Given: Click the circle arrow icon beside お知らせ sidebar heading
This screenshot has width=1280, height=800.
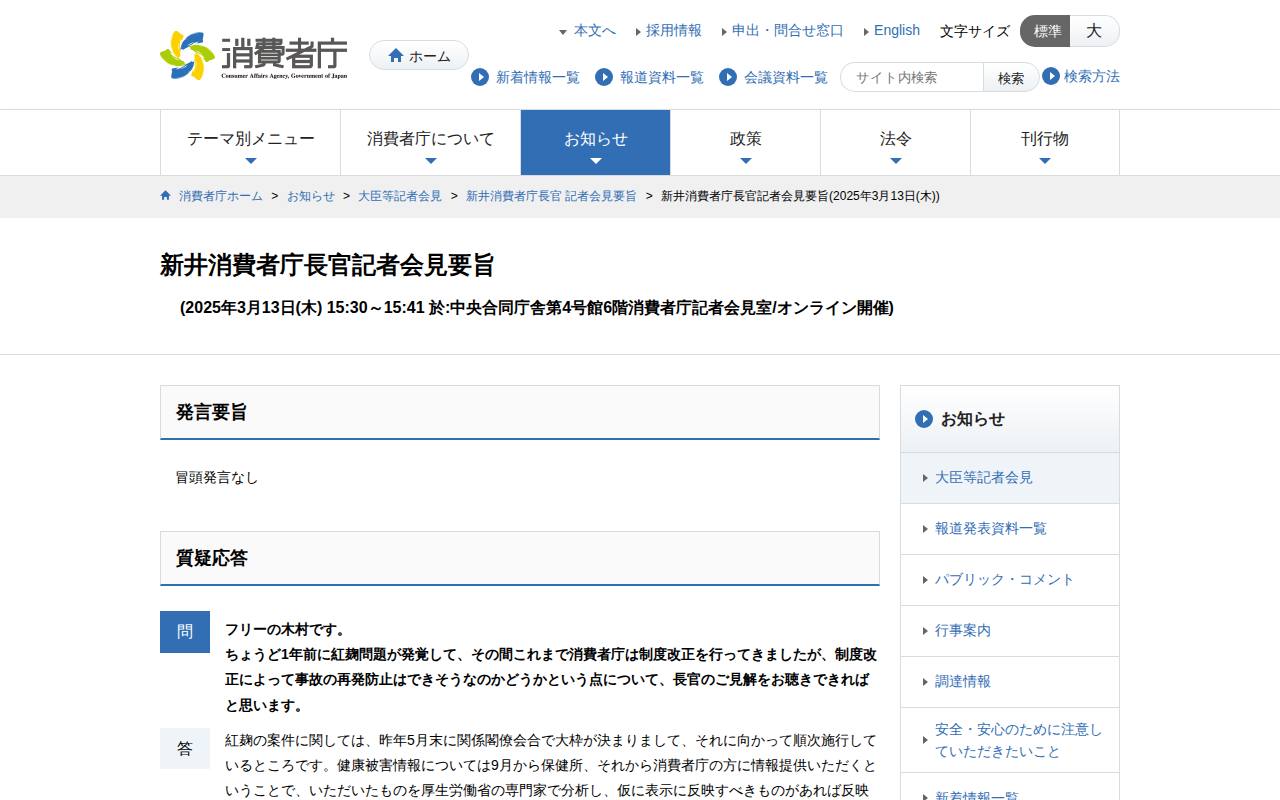Looking at the screenshot, I should coord(924,419).
